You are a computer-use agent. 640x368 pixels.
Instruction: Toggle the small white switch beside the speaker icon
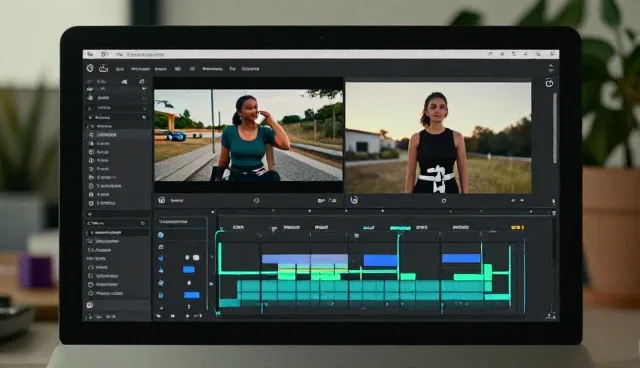click(196, 257)
